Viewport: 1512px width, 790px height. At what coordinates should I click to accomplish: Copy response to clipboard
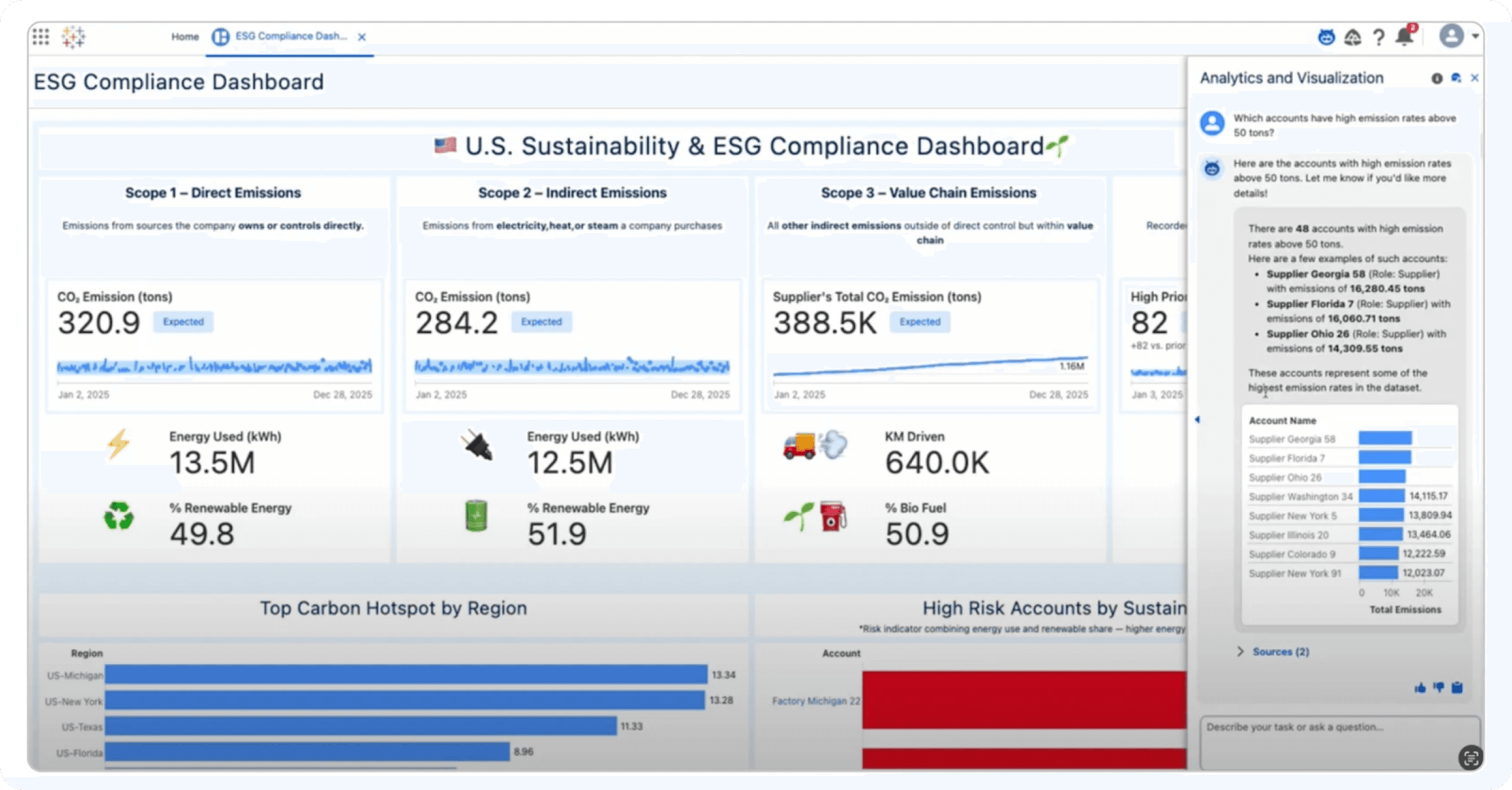pyautogui.click(x=1457, y=687)
